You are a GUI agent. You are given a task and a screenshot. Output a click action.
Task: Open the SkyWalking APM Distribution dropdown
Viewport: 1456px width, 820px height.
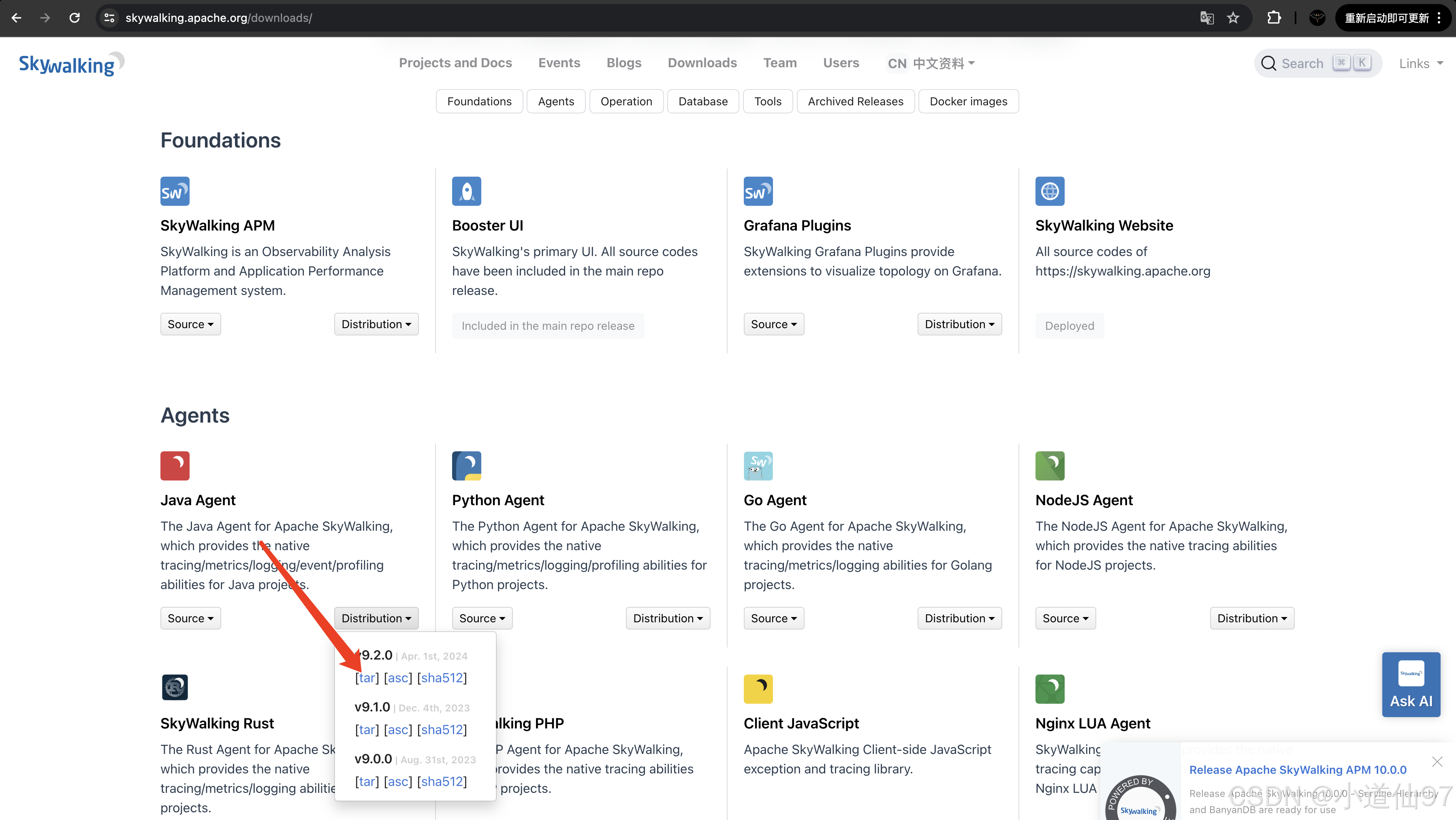click(376, 324)
